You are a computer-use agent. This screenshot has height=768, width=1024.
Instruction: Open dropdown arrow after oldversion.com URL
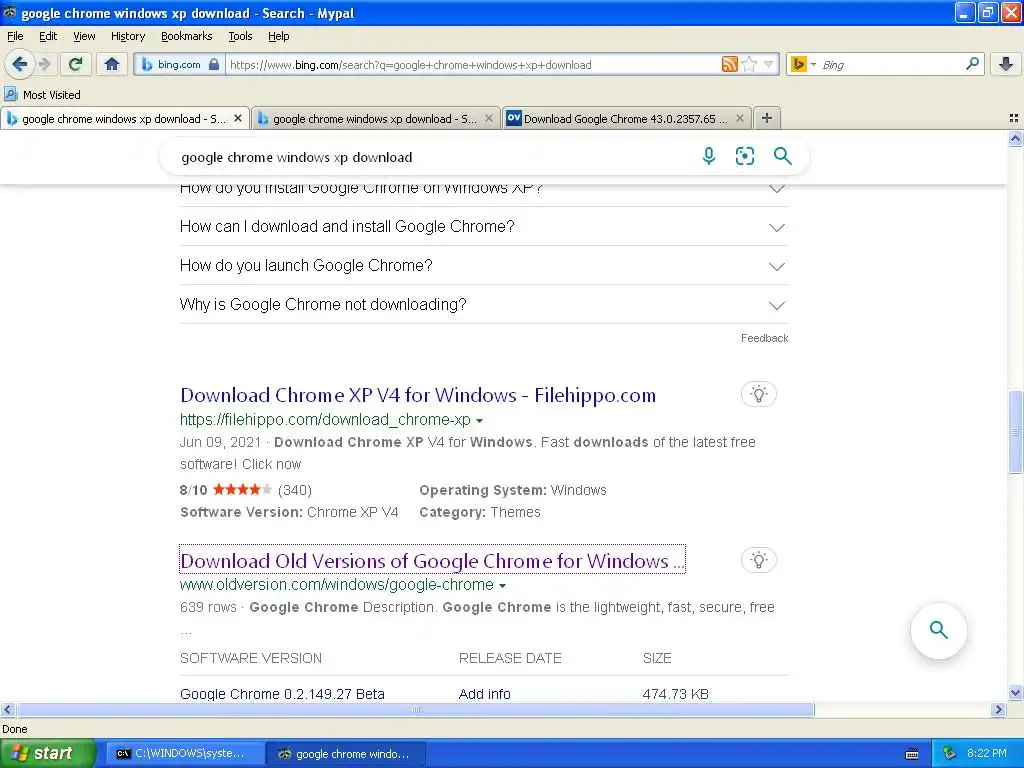coord(502,586)
